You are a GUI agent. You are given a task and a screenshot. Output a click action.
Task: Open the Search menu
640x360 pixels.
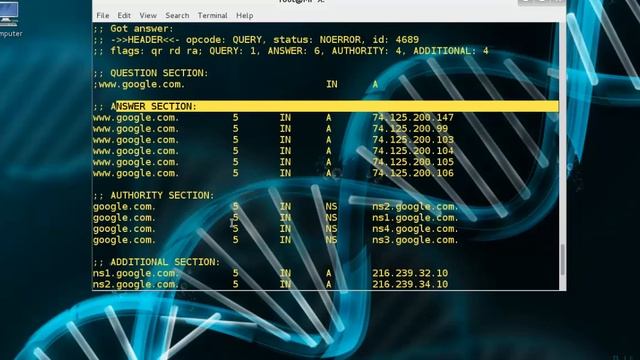[177, 16]
